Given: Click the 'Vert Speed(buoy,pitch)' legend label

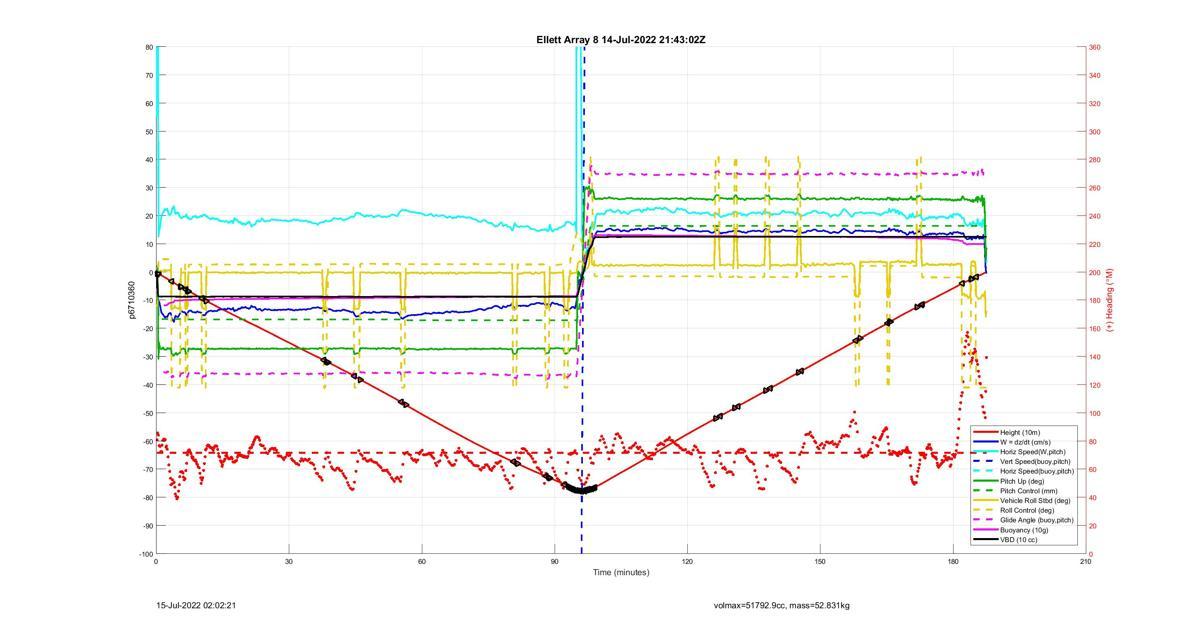Looking at the screenshot, I should 1036,461.
